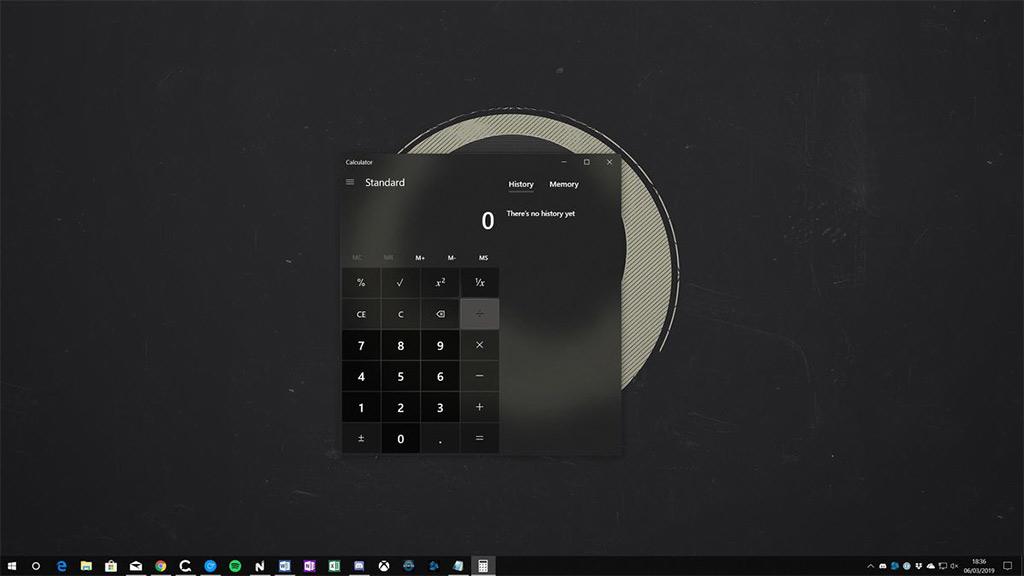This screenshot has height=576, width=1024.
Task: Launch Excel from the taskbar
Action: click(334, 565)
